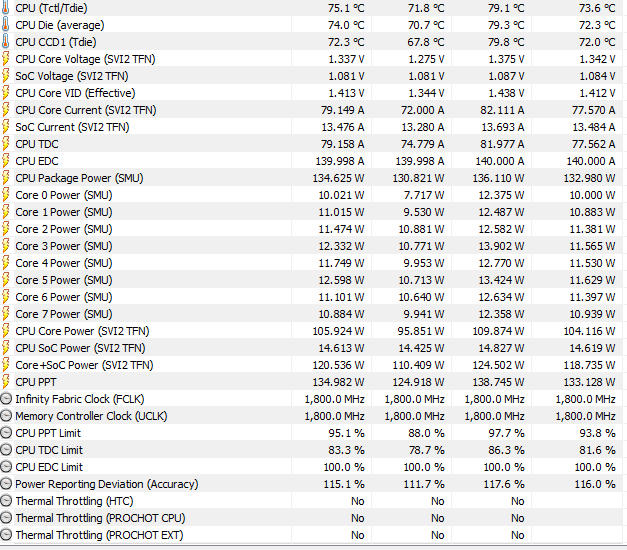The width and height of the screenshot is (627, 550).
Task: Click lightning icon beside CPU Package Power
Action: click(6, 178)
